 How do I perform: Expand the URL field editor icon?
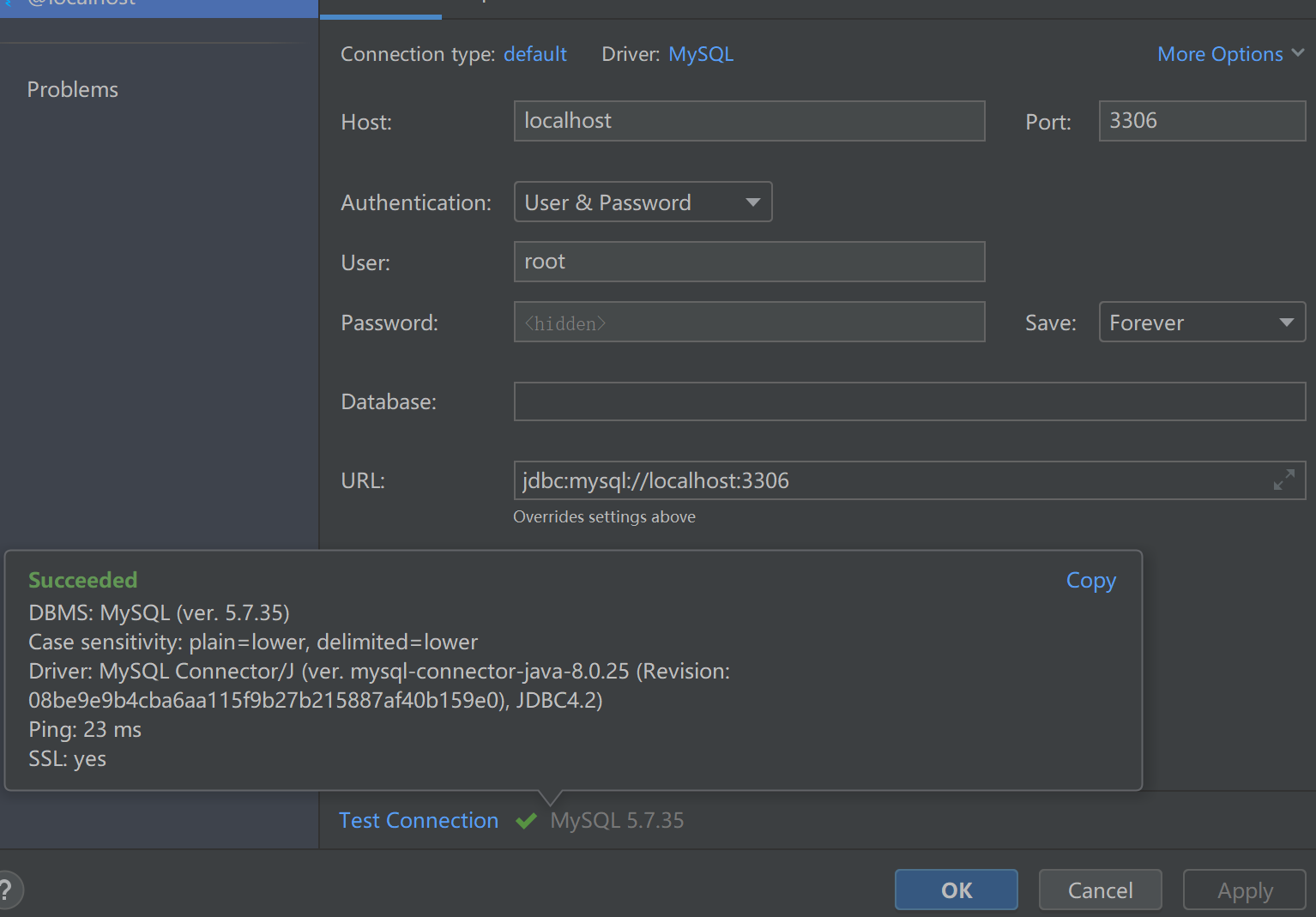point(1283,480)
